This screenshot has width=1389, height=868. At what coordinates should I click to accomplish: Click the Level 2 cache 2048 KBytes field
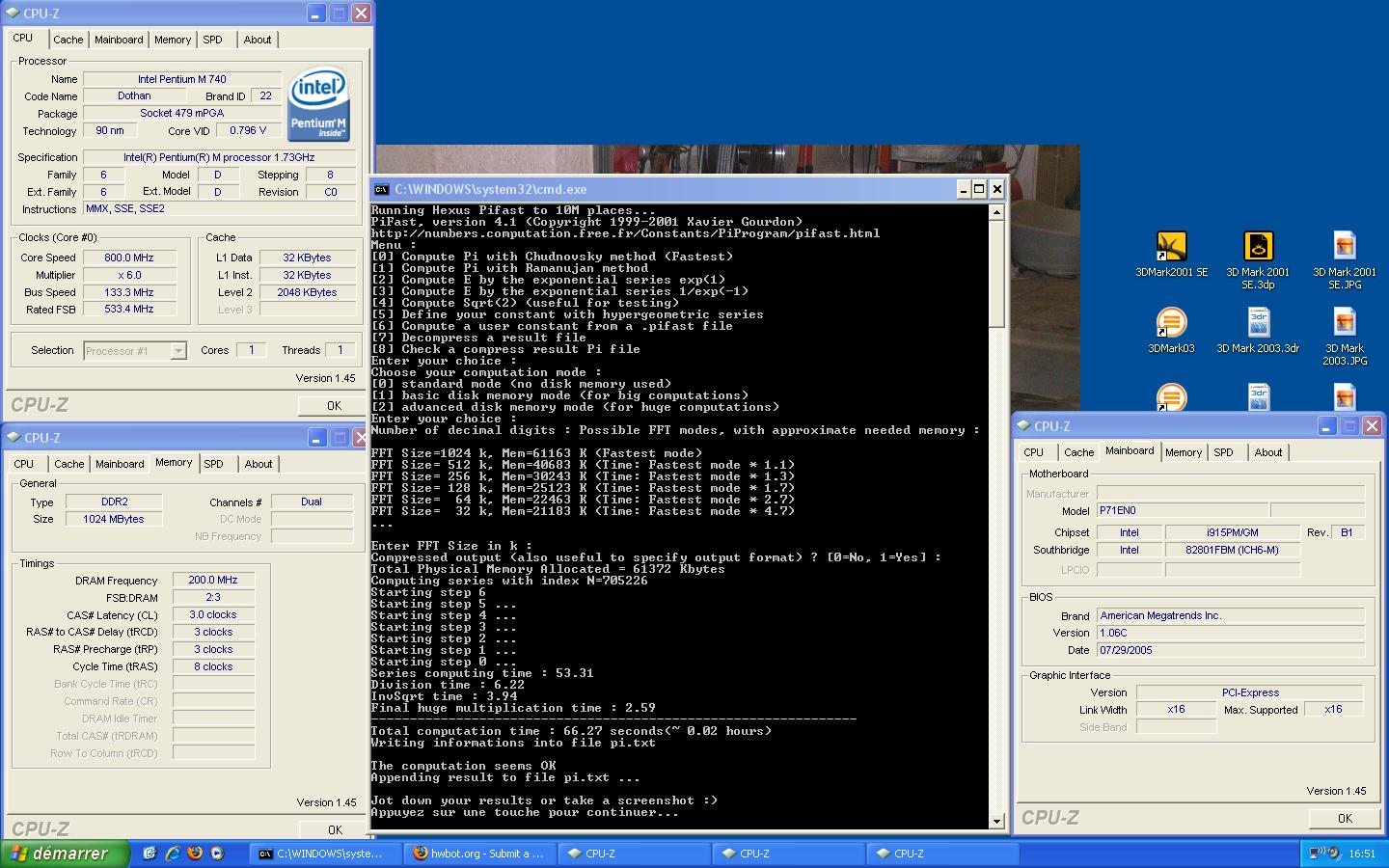[x=307, y=292]
